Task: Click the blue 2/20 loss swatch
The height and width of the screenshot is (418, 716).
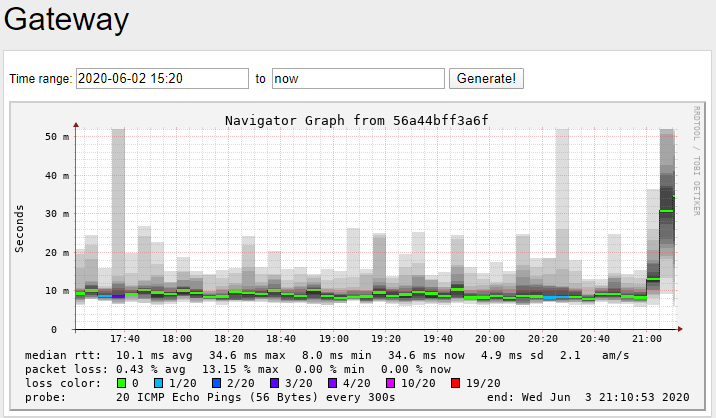Action: tap(216, 383)
